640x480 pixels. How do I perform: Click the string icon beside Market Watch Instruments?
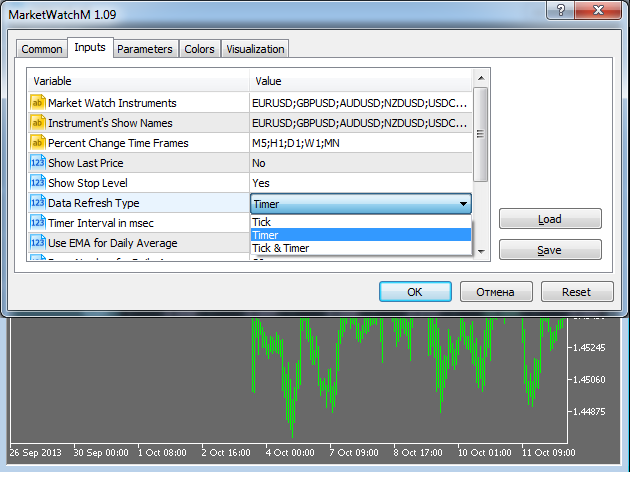tap(38, 103)
